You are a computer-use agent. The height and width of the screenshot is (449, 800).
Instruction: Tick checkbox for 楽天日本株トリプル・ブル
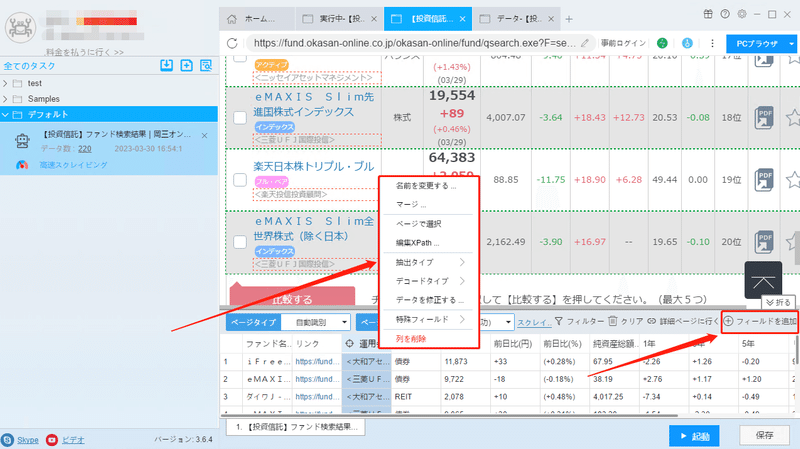coord(240,180)
